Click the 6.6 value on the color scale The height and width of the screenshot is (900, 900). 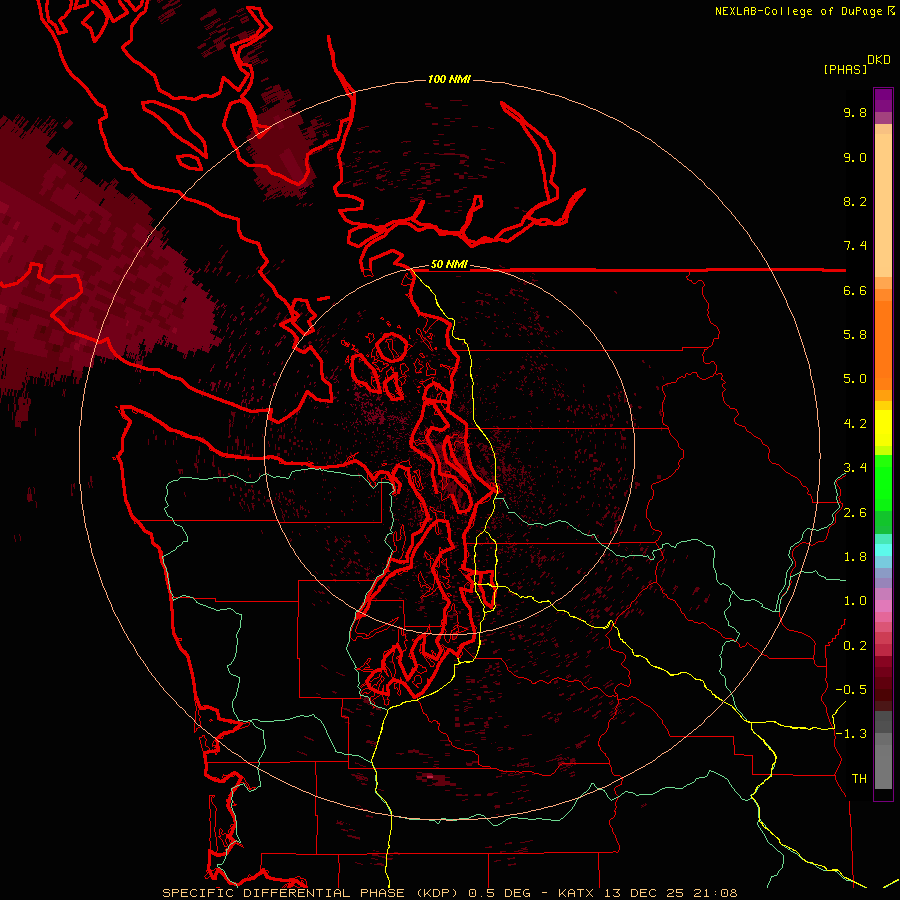click(x=855, y=290)
